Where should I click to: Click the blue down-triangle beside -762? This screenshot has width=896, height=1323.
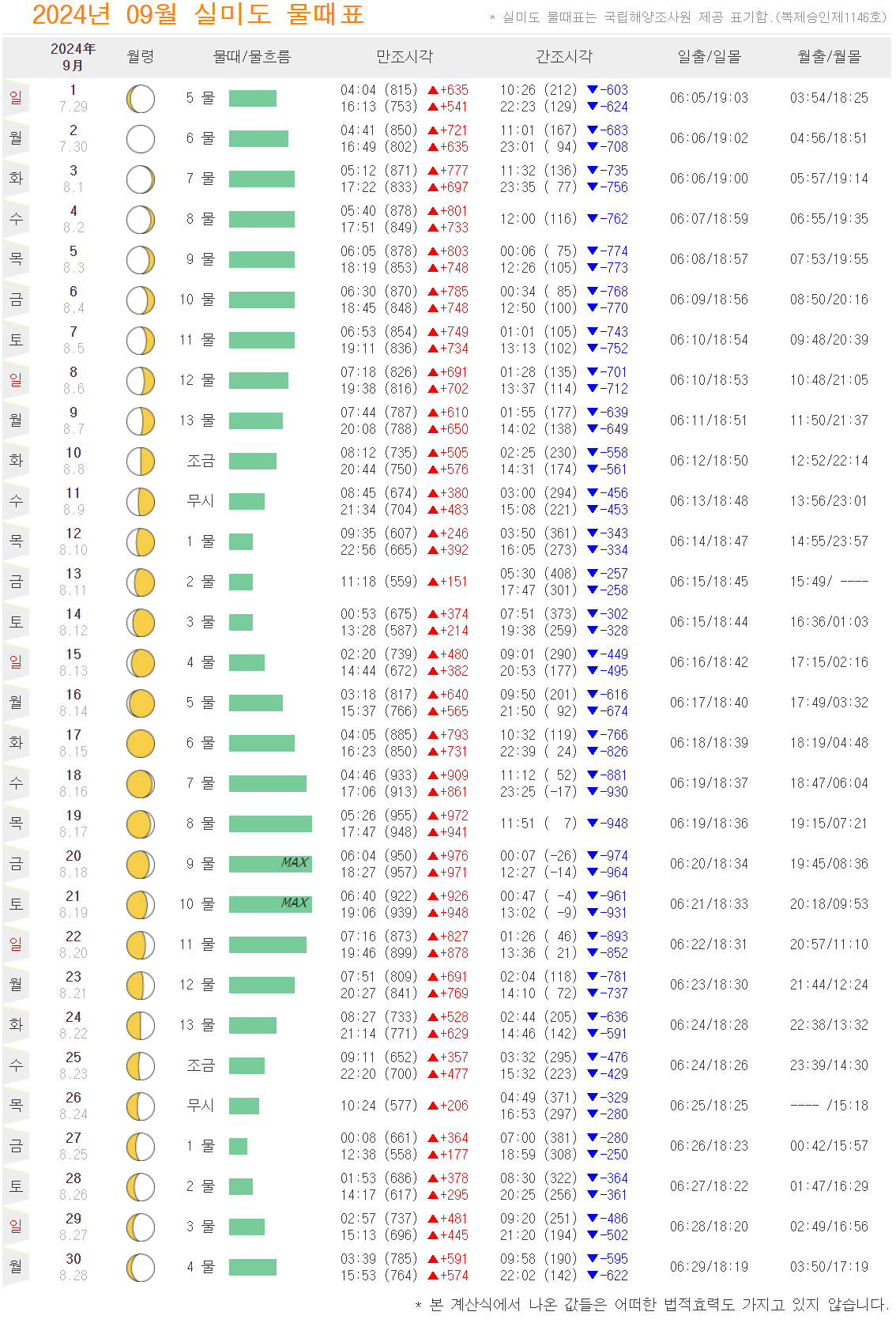click(593, 219)
